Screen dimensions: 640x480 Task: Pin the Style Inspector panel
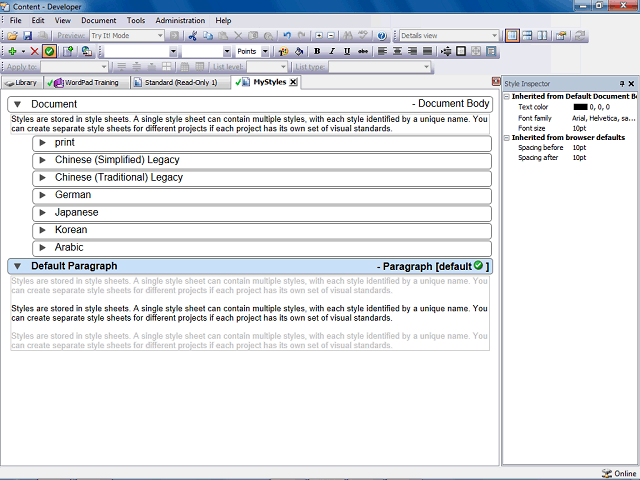tap(622, 84)
